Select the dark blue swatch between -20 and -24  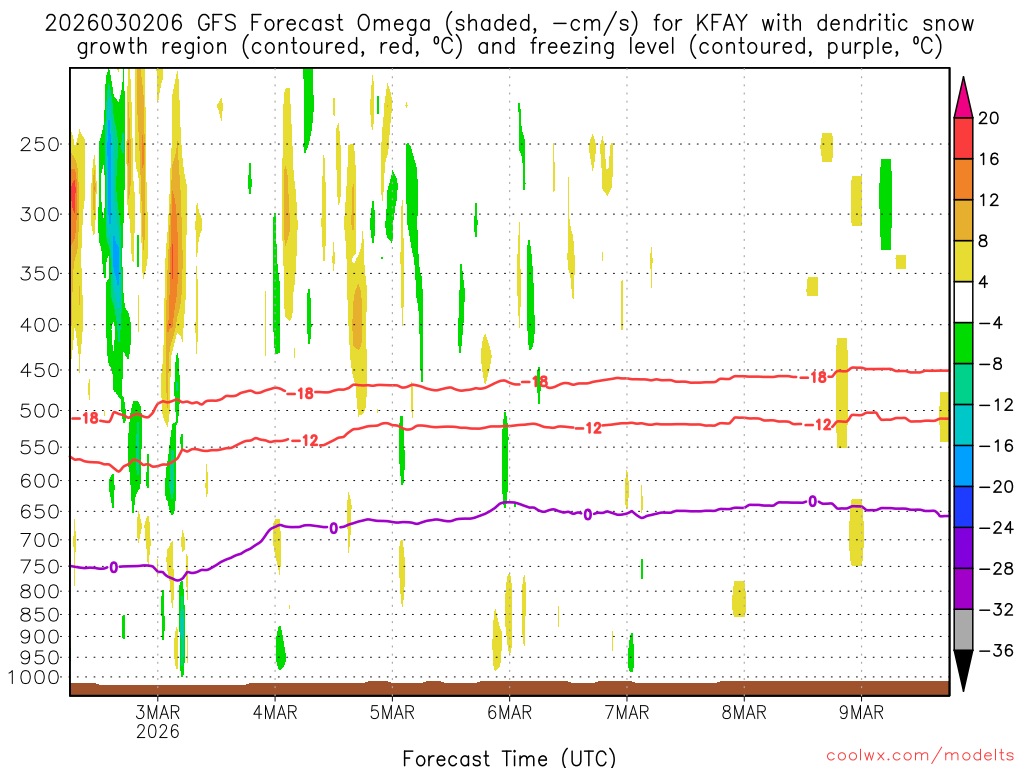point(963,507)
